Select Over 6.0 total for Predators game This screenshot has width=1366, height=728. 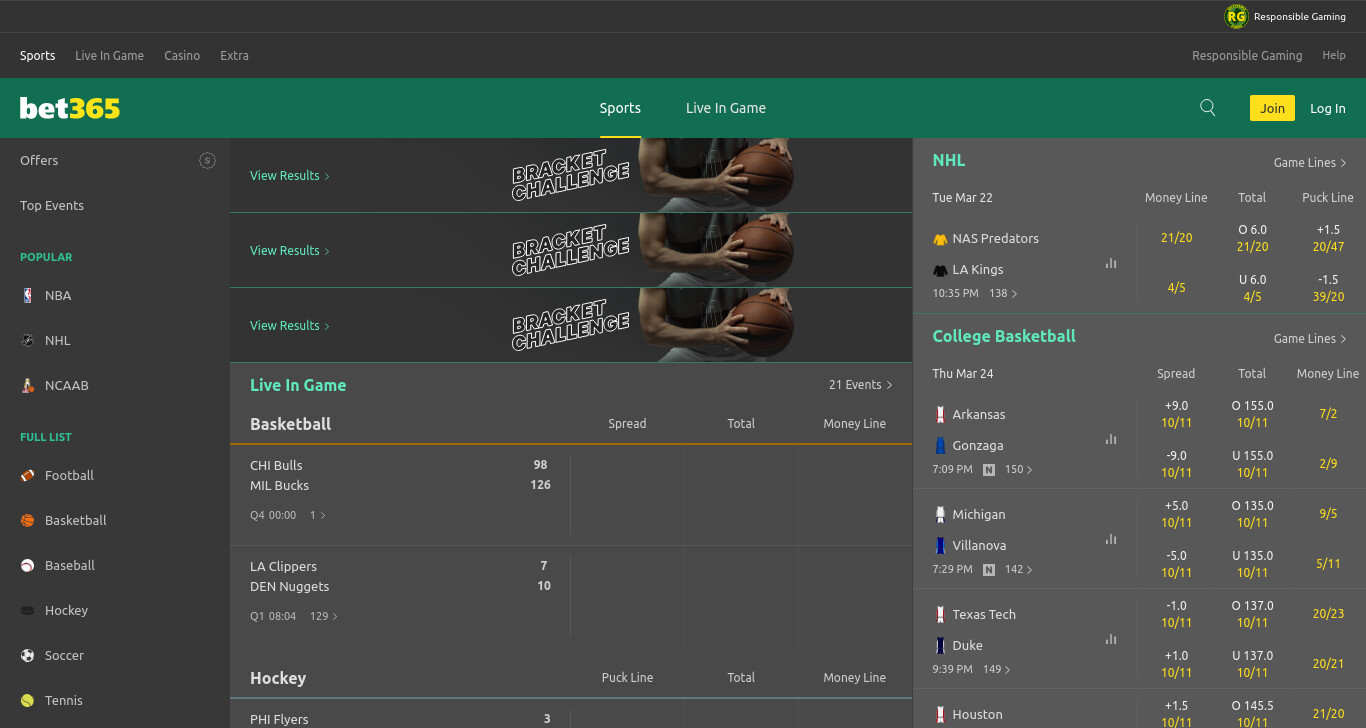(x=1252, y=238)
